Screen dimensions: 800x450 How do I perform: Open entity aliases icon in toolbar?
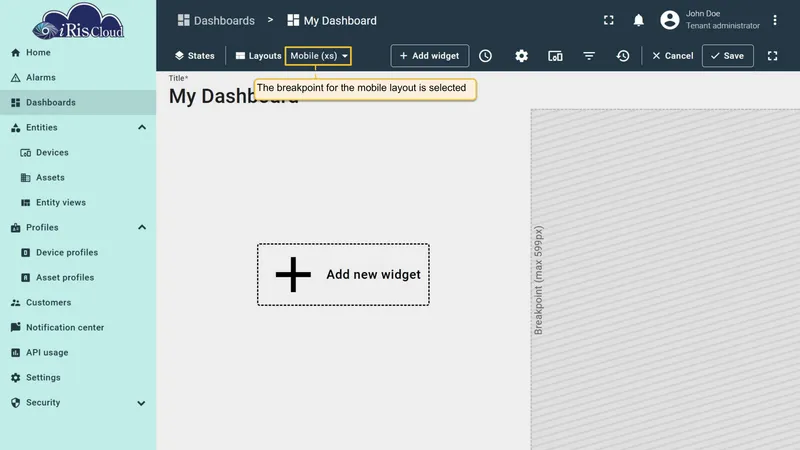[x=555, y=56]
